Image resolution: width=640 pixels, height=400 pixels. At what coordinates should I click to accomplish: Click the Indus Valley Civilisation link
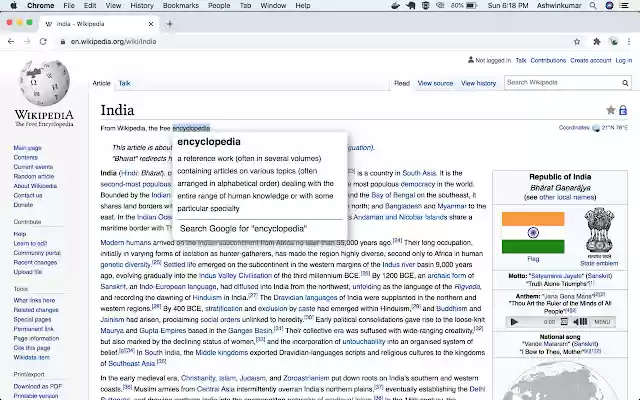tap(235, 276)
